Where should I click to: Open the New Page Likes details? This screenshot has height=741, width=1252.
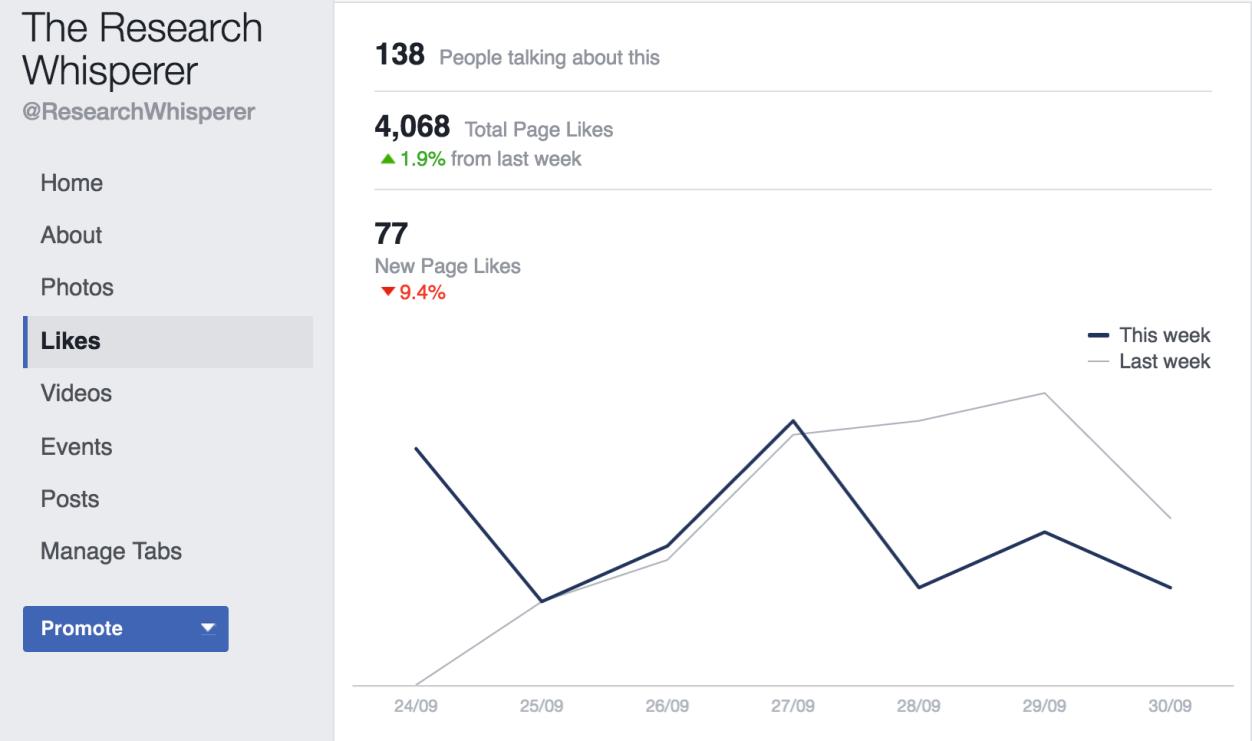(447, 266)
